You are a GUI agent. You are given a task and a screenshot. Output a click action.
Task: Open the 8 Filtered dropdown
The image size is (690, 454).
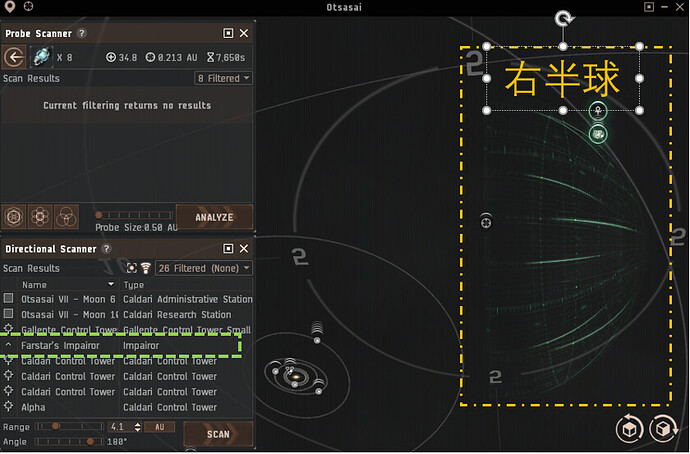(224, 78)
